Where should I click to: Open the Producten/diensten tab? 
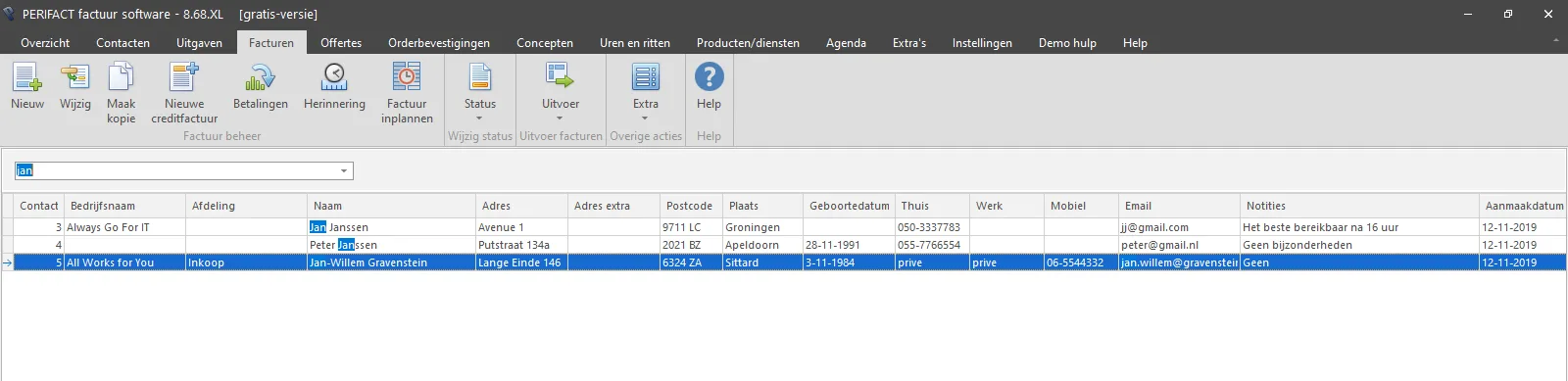[748, 43]
